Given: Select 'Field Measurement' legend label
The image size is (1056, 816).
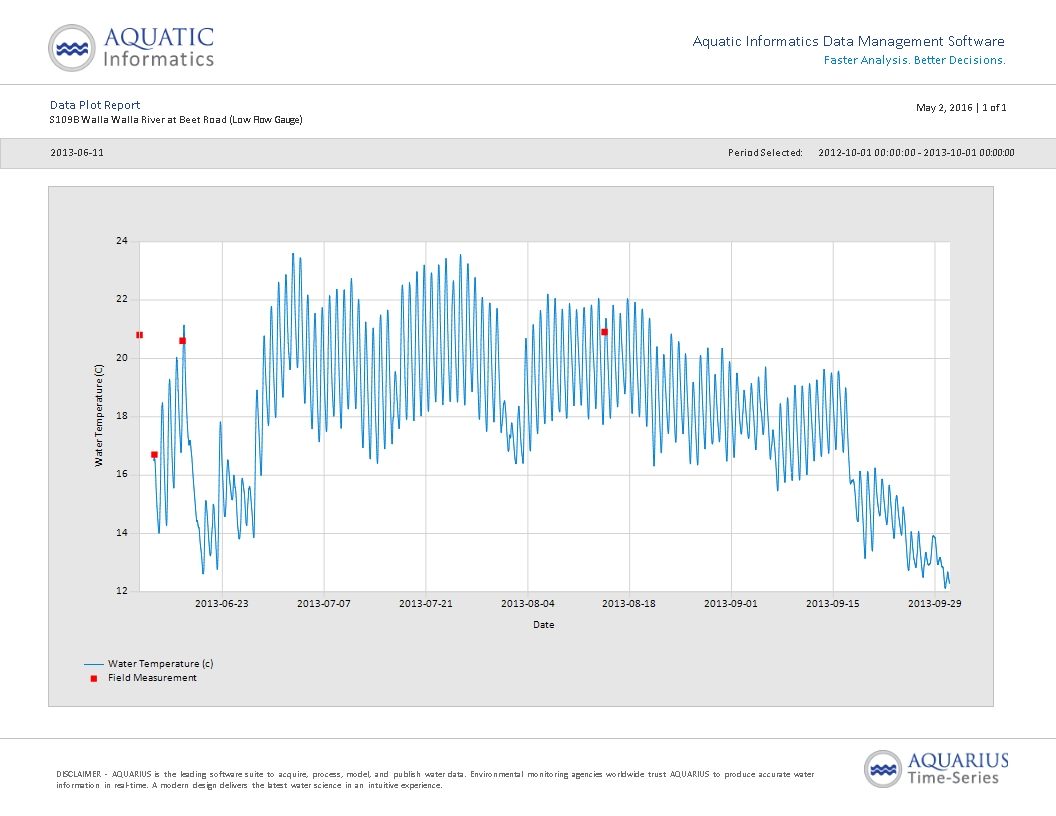Looking at the screenshot, I should (152, 678).
